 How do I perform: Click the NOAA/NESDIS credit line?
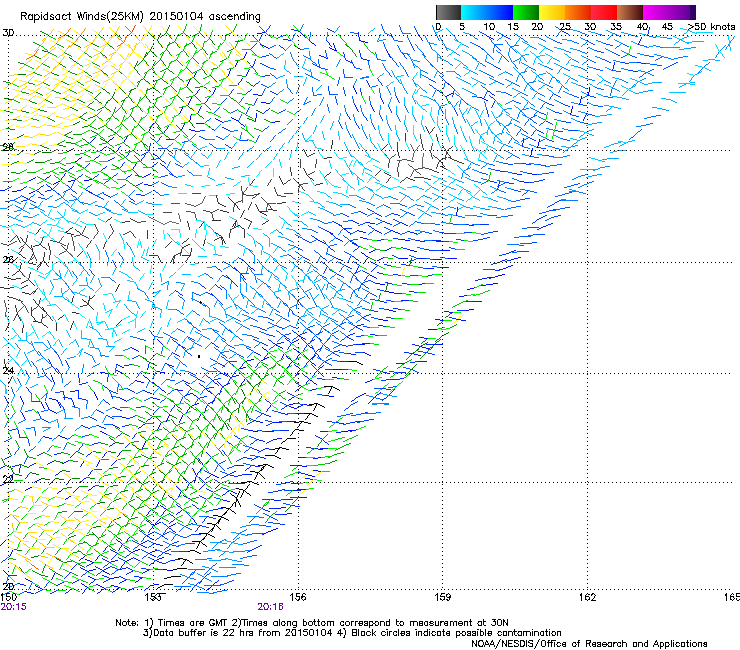click(x=589, y=644)
